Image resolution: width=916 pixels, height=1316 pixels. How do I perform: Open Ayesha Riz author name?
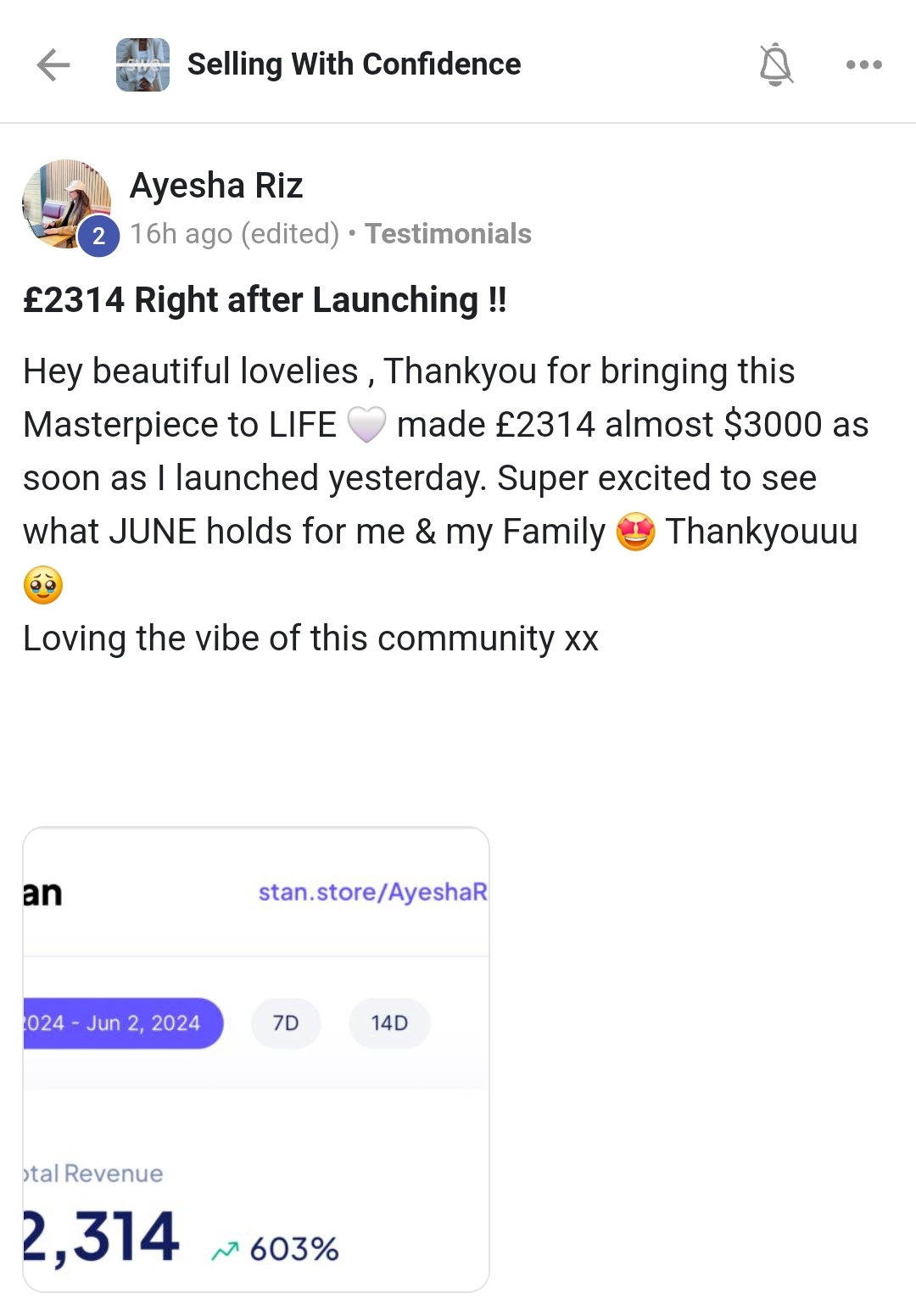[x=216, y=186]
